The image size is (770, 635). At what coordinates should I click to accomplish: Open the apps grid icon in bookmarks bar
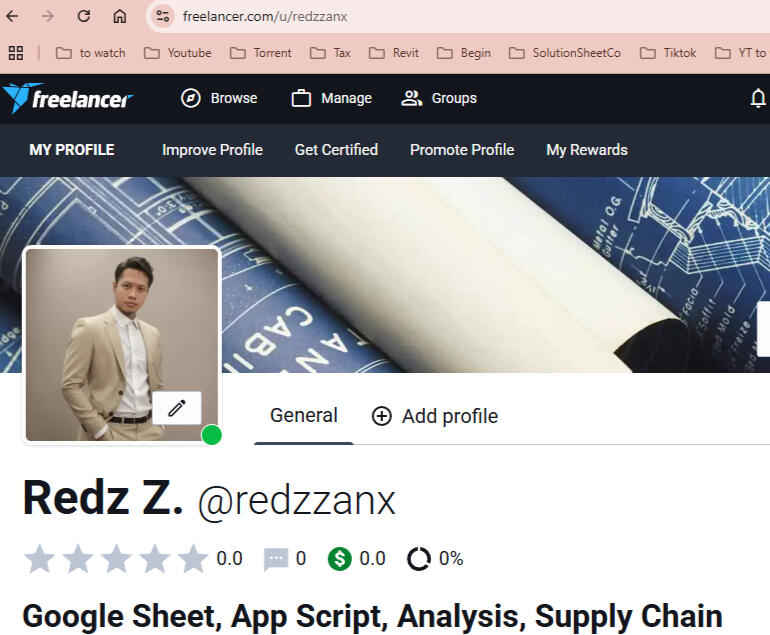[16, 53]
